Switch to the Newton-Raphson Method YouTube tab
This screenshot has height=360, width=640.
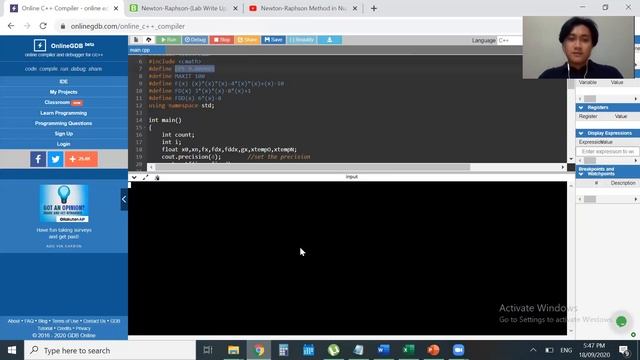coord(303,8)
